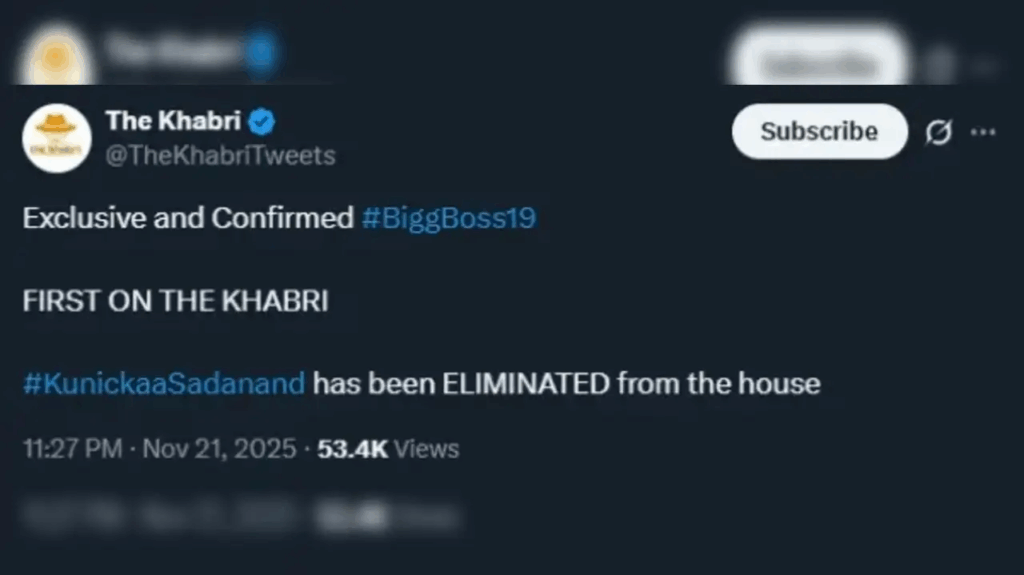
Task: Open the three-dot more options menu
Action: tap(983, 132)
